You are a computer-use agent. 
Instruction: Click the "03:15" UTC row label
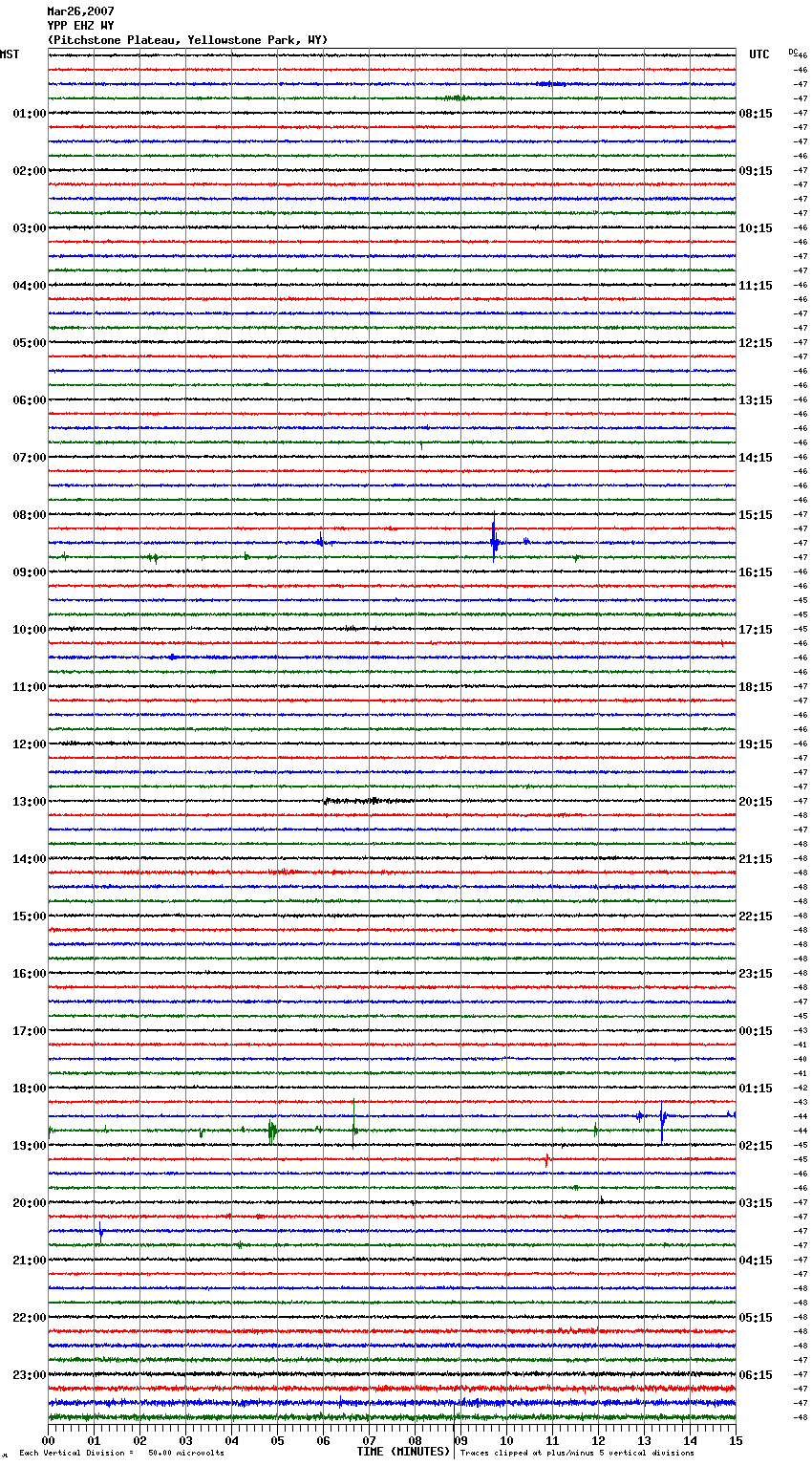point(756,1203)
